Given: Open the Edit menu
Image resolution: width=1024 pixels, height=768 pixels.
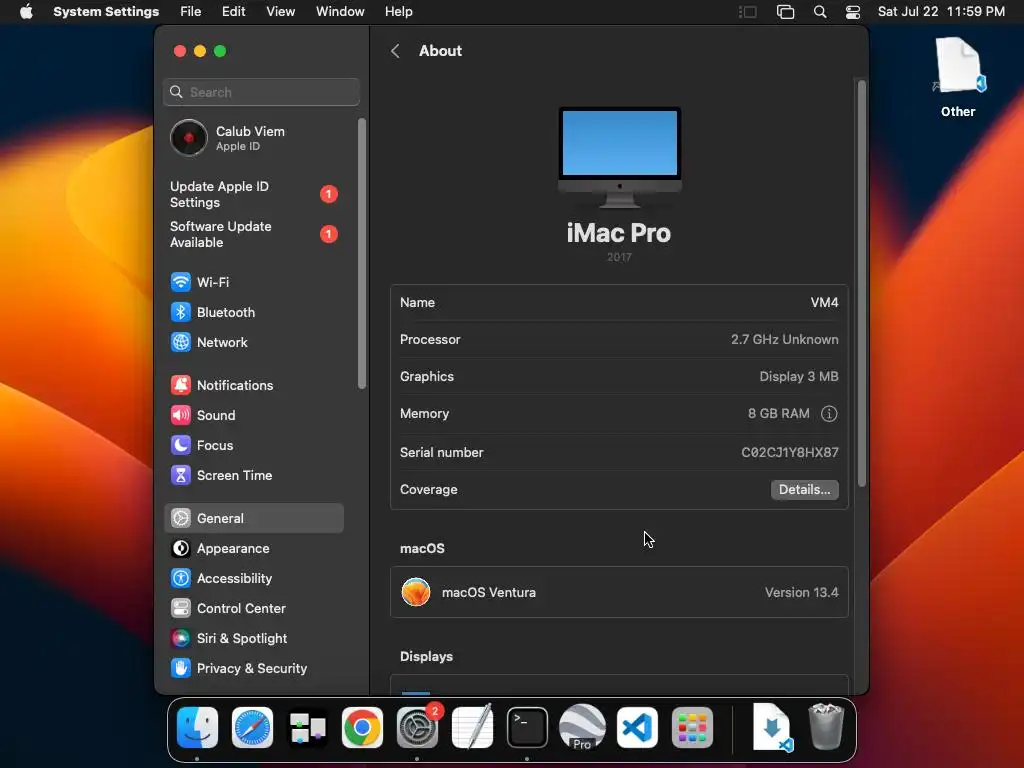Looking at the screenshot, I should click(x=233, y=12).
